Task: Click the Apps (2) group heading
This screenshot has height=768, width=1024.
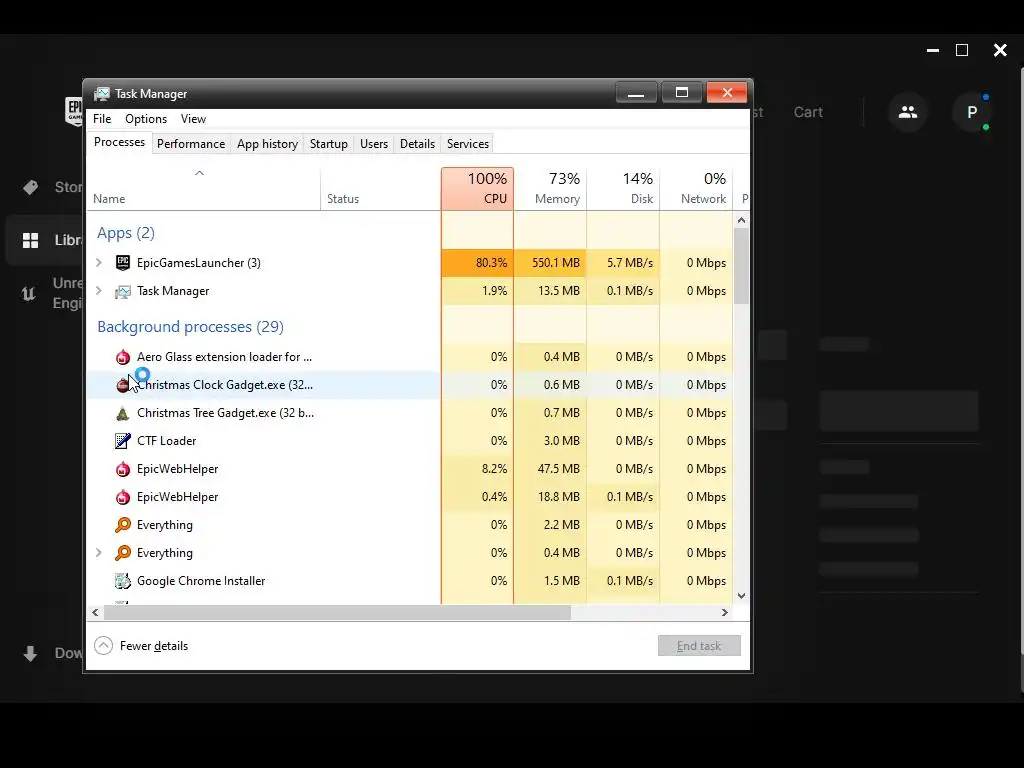Action: (126, 233)
